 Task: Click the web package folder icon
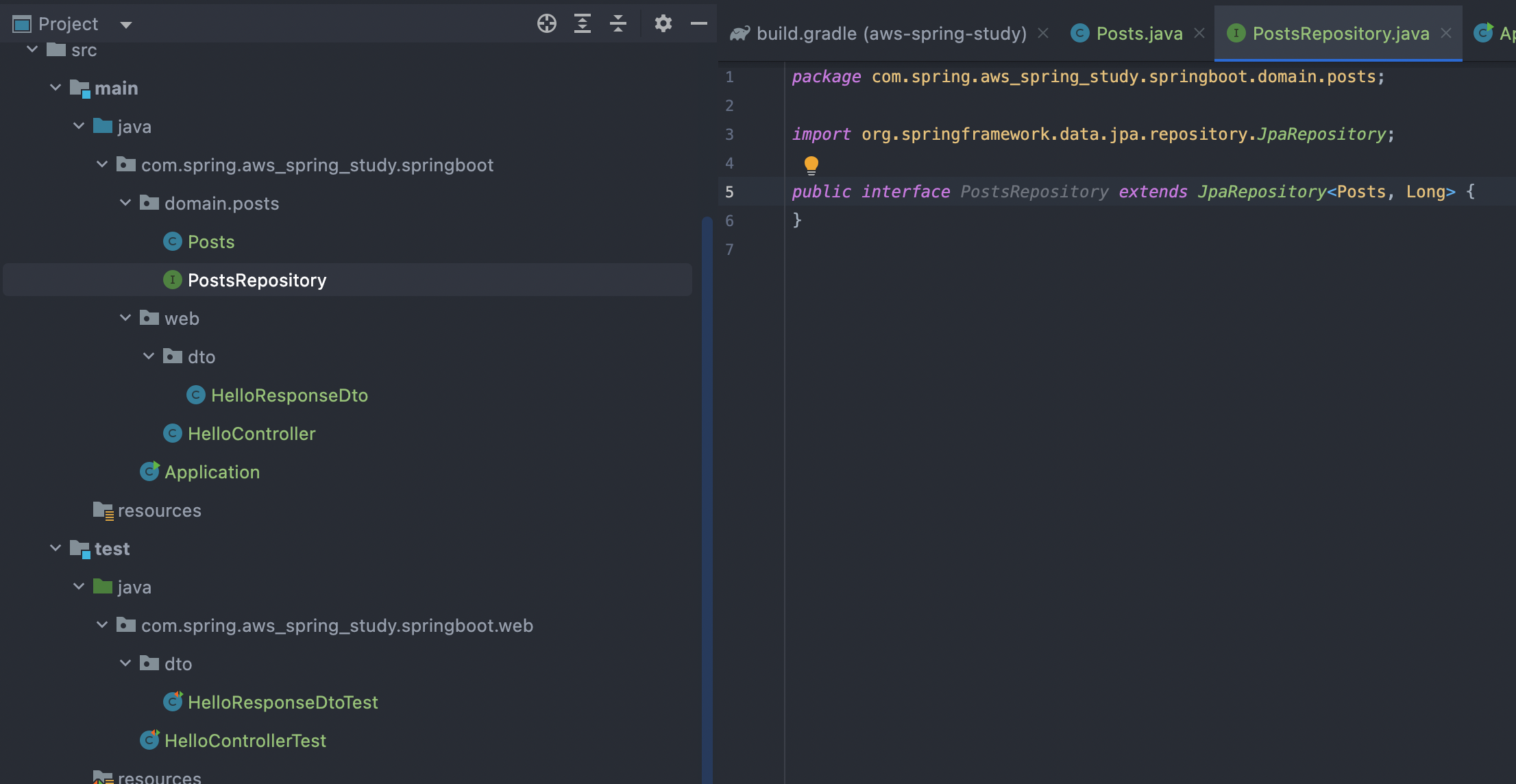click(149, 318)
